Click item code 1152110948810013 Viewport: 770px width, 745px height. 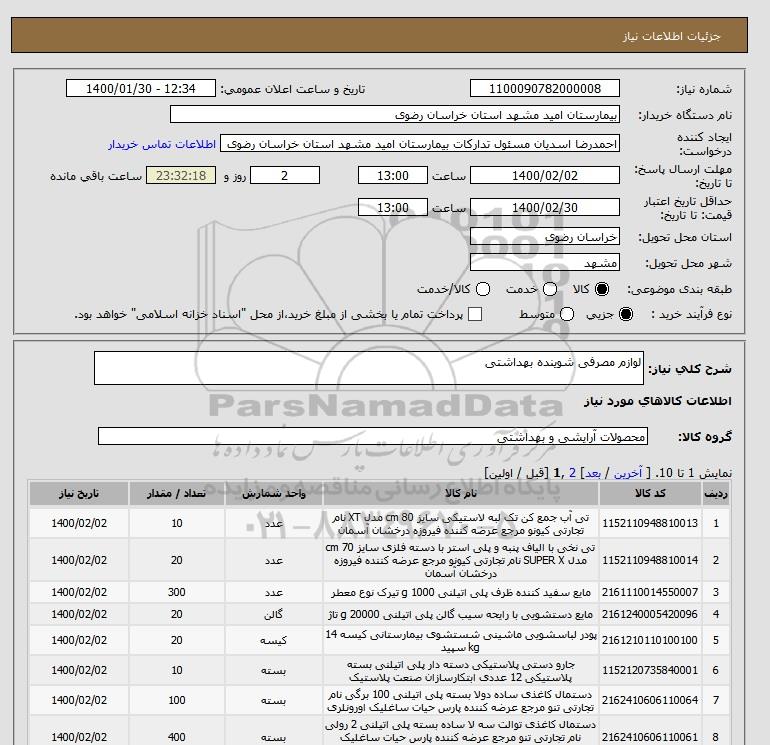point(650,524)
